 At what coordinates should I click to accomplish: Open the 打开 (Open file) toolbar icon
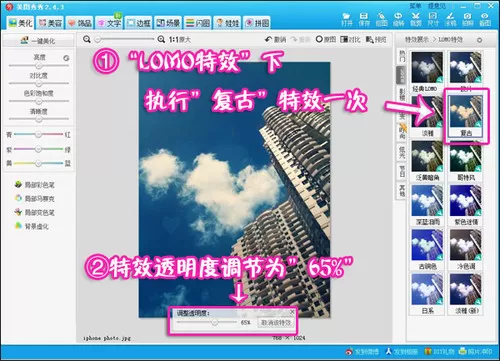[347, 19]
